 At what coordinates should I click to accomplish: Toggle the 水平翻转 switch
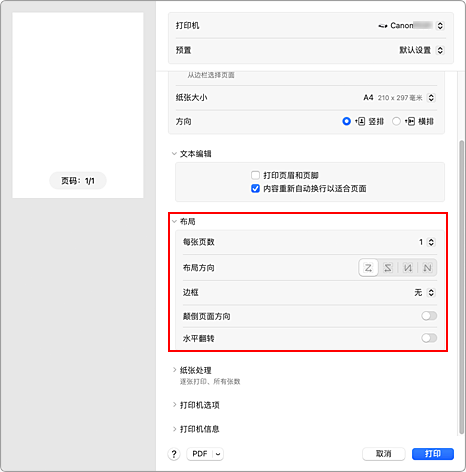click(429, 338)
